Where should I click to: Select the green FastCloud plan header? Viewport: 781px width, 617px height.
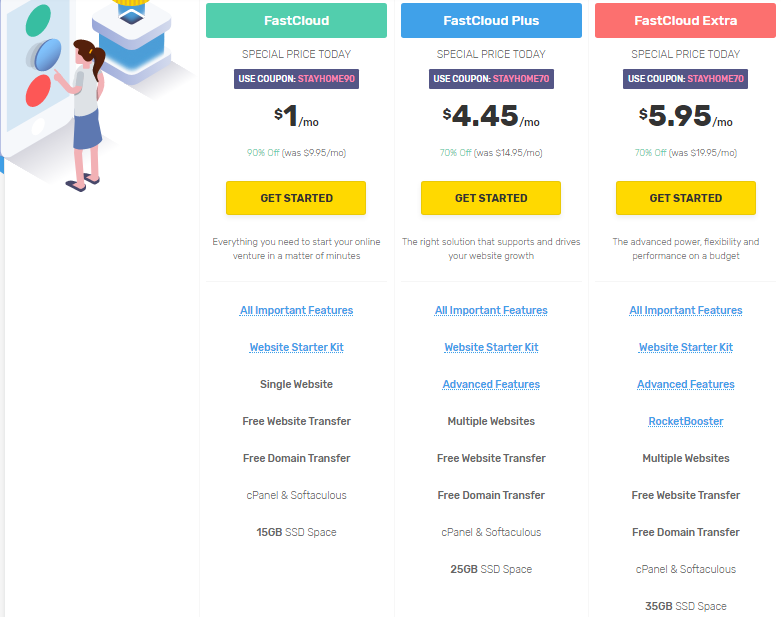coord(296,20)
